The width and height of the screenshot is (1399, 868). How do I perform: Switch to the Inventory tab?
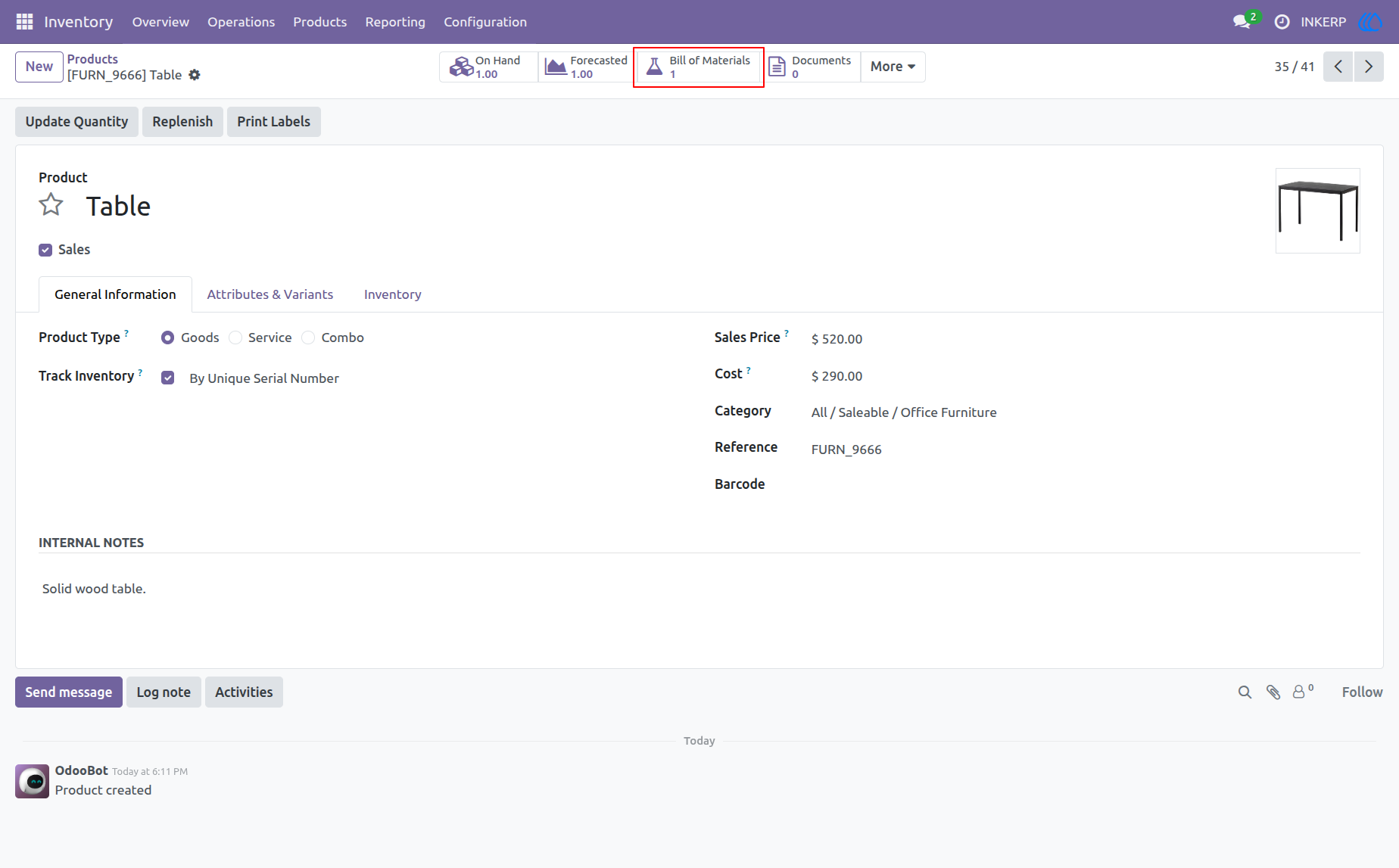point(392,294)
